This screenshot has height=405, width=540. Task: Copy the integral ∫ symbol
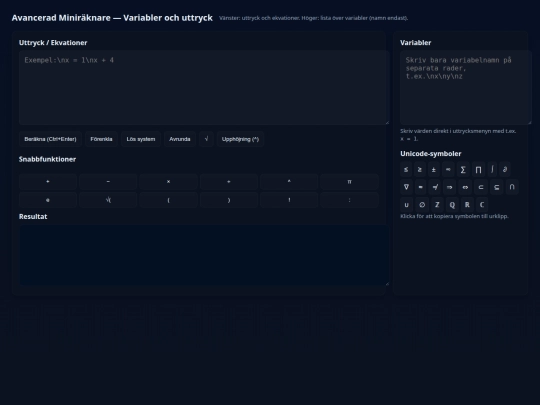(492, 169)
